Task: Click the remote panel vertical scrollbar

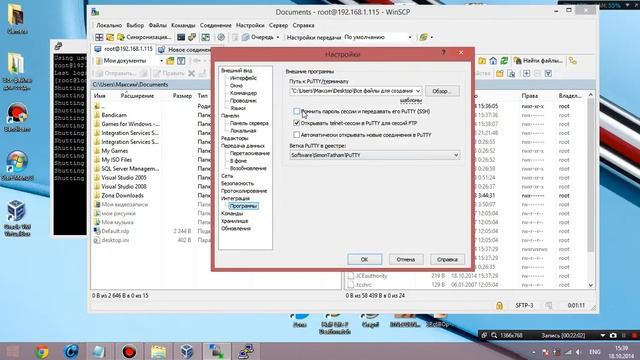Action: click(x=591, y=190)
